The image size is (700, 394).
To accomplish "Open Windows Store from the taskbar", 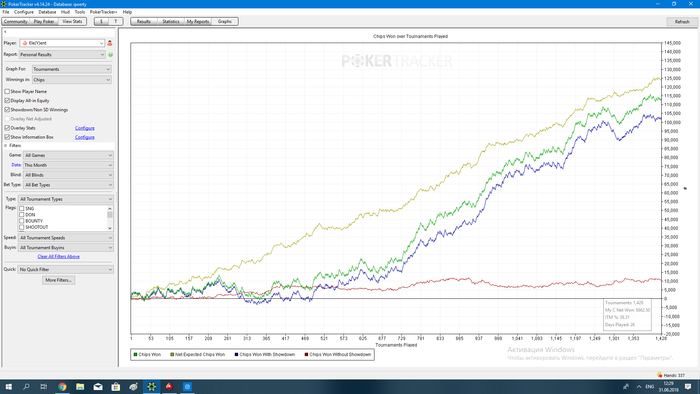I will pos(116,387).
